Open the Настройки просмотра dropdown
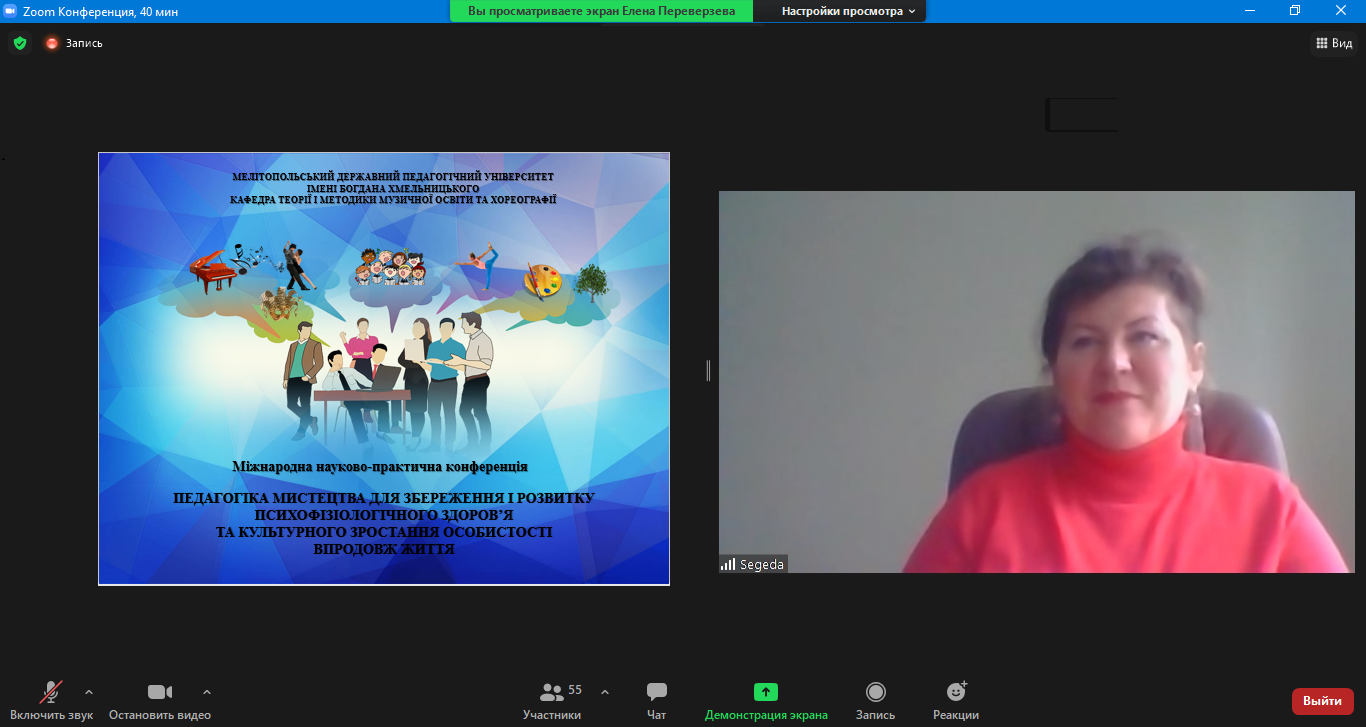The height and width of the screenshot is (727, 1366). [x=848, y=11]
